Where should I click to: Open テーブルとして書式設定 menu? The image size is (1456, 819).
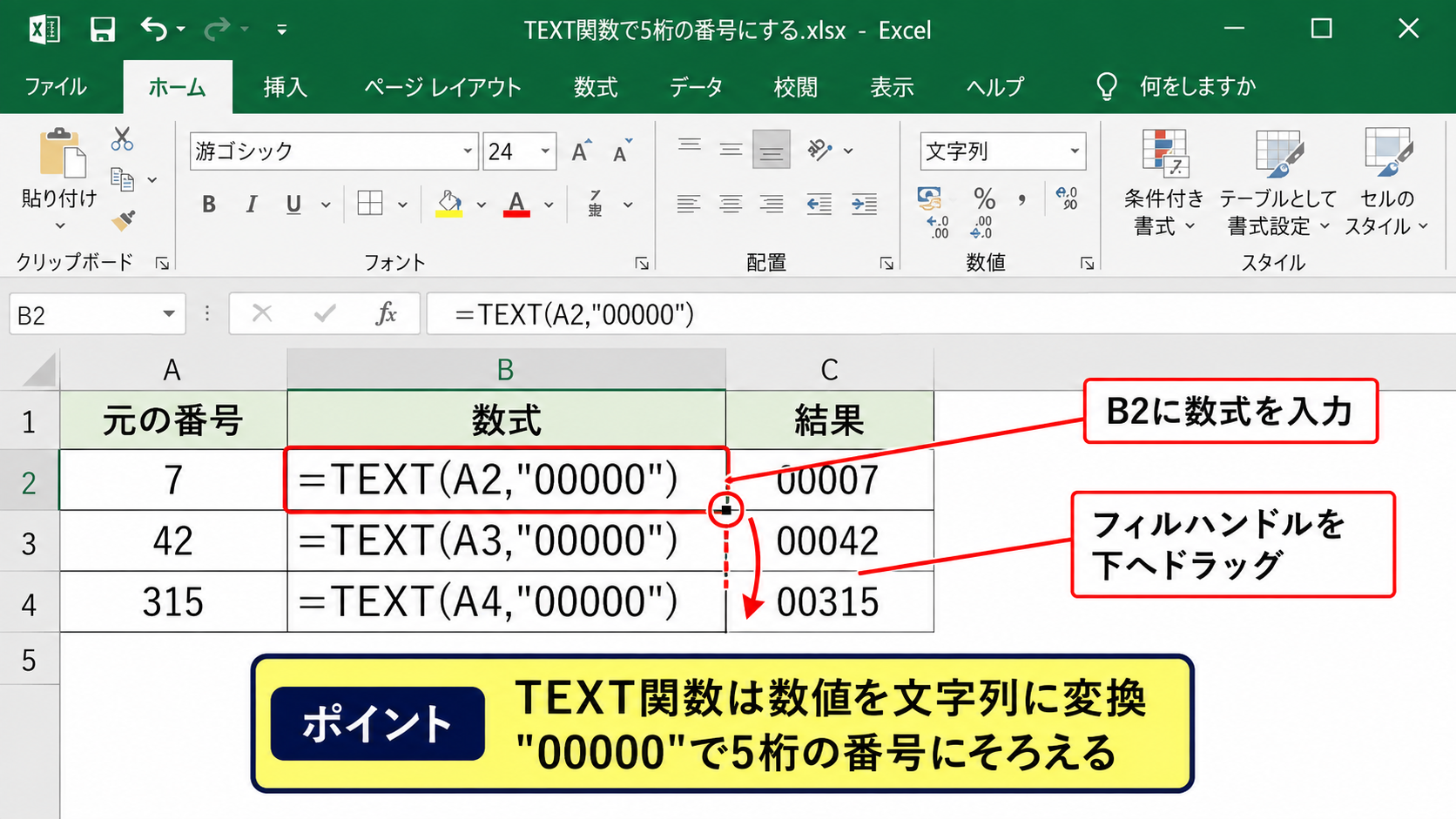[1277, 183]
